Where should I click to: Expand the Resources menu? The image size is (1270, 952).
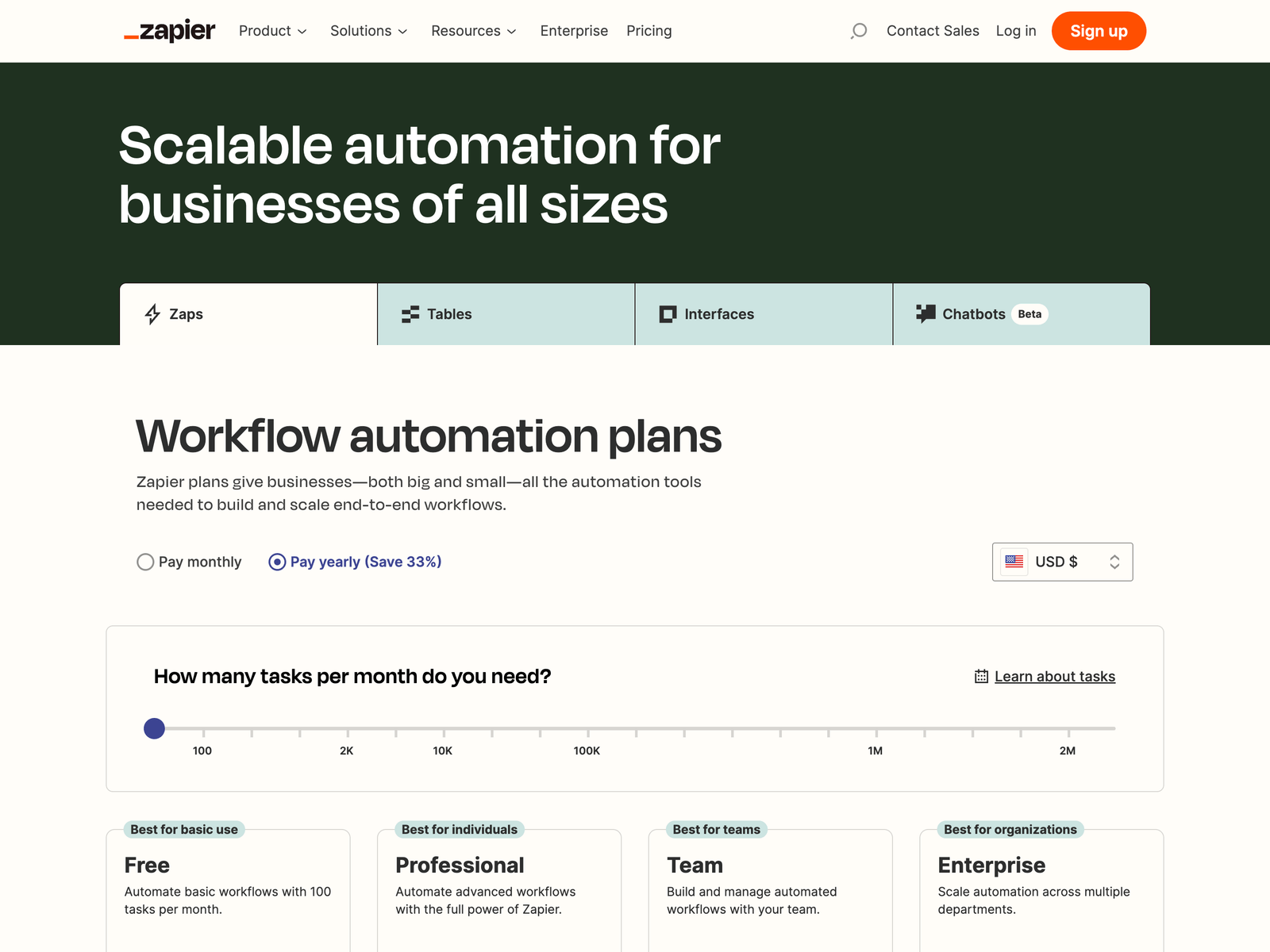point(474,31)
